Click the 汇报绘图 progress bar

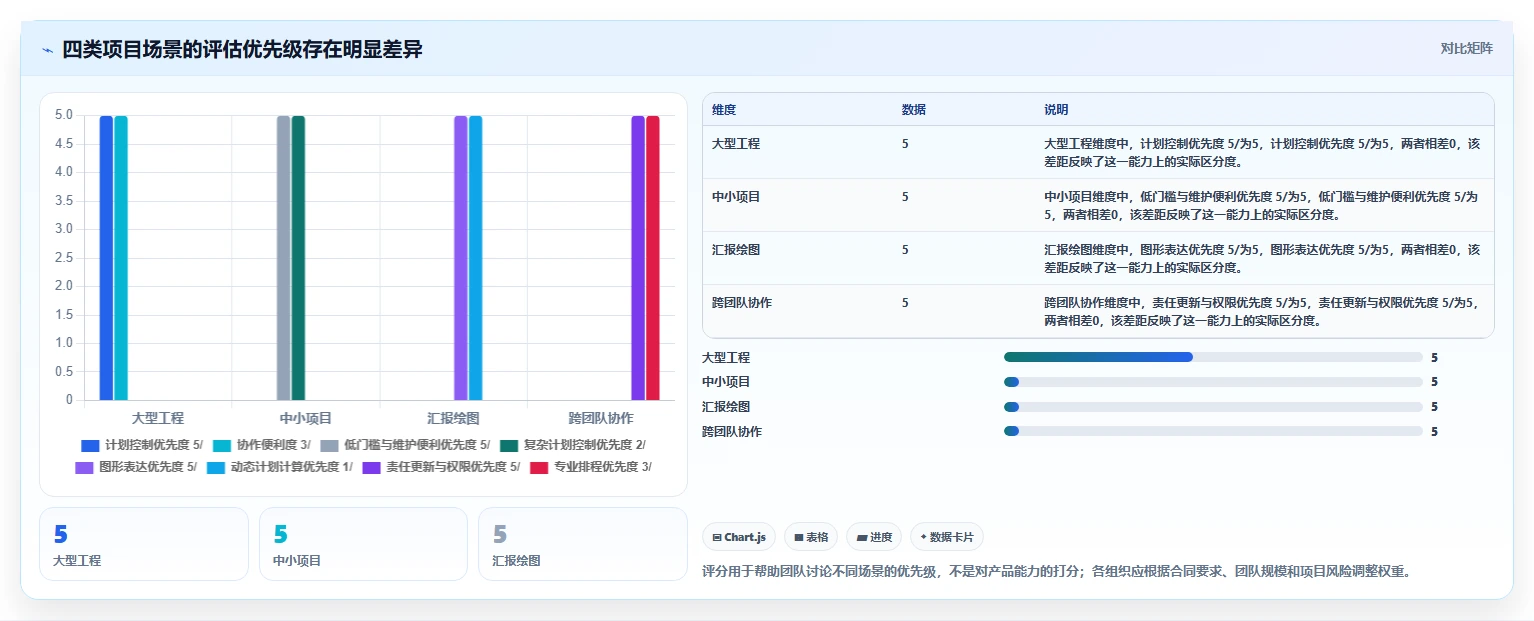1213,407
